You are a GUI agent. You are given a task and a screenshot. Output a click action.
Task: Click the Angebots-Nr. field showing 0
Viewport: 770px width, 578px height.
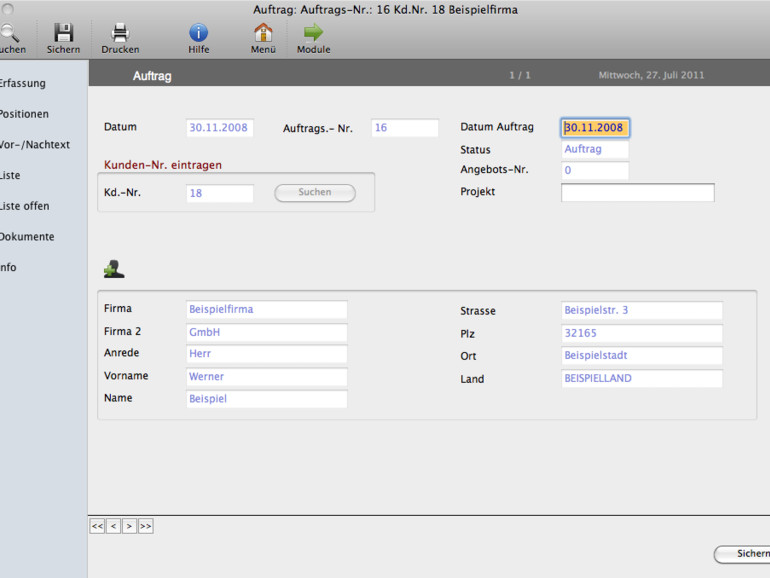coord(595,170)
